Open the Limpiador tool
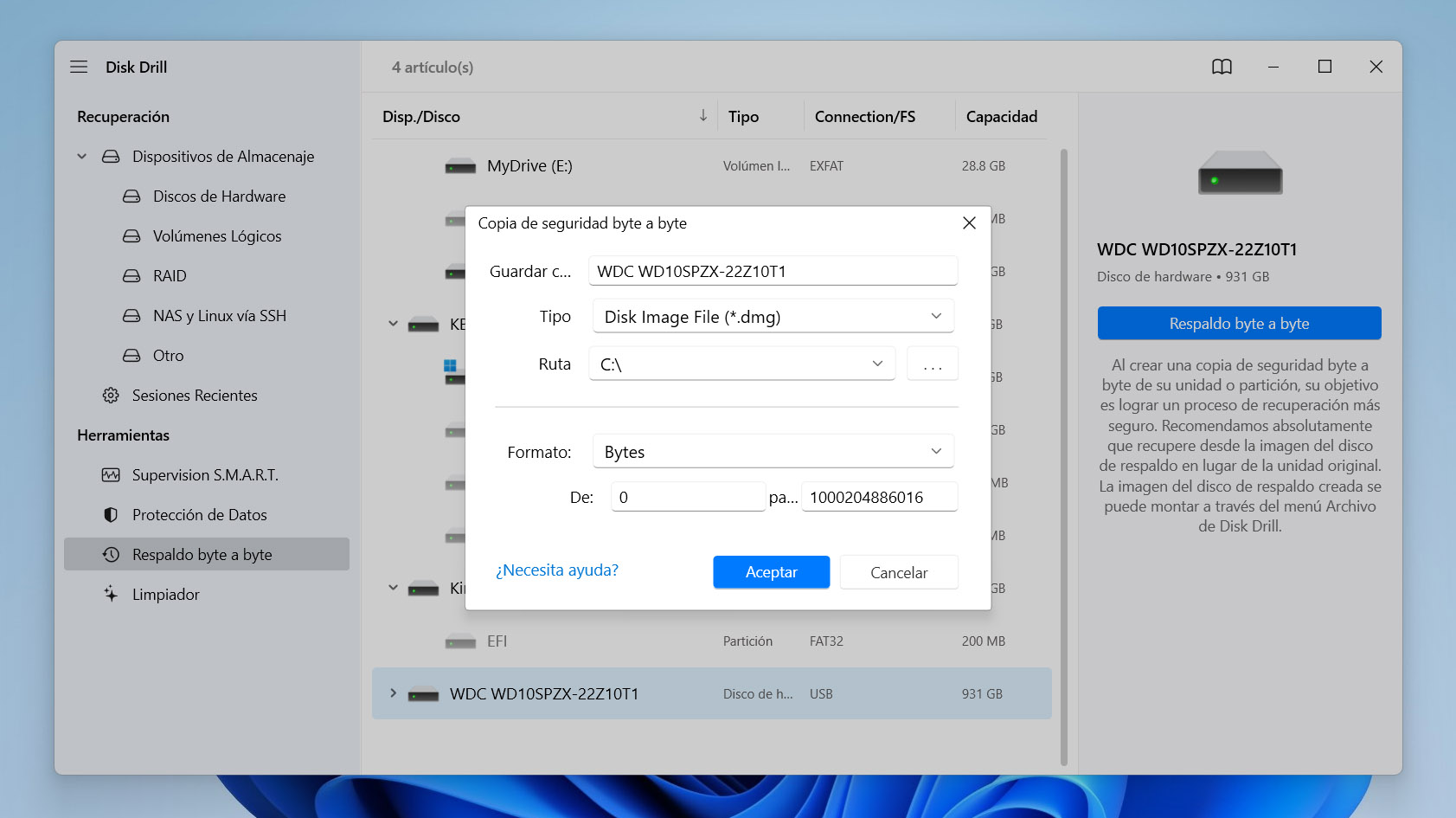The image size is (1456, 818). click(165, 595)
